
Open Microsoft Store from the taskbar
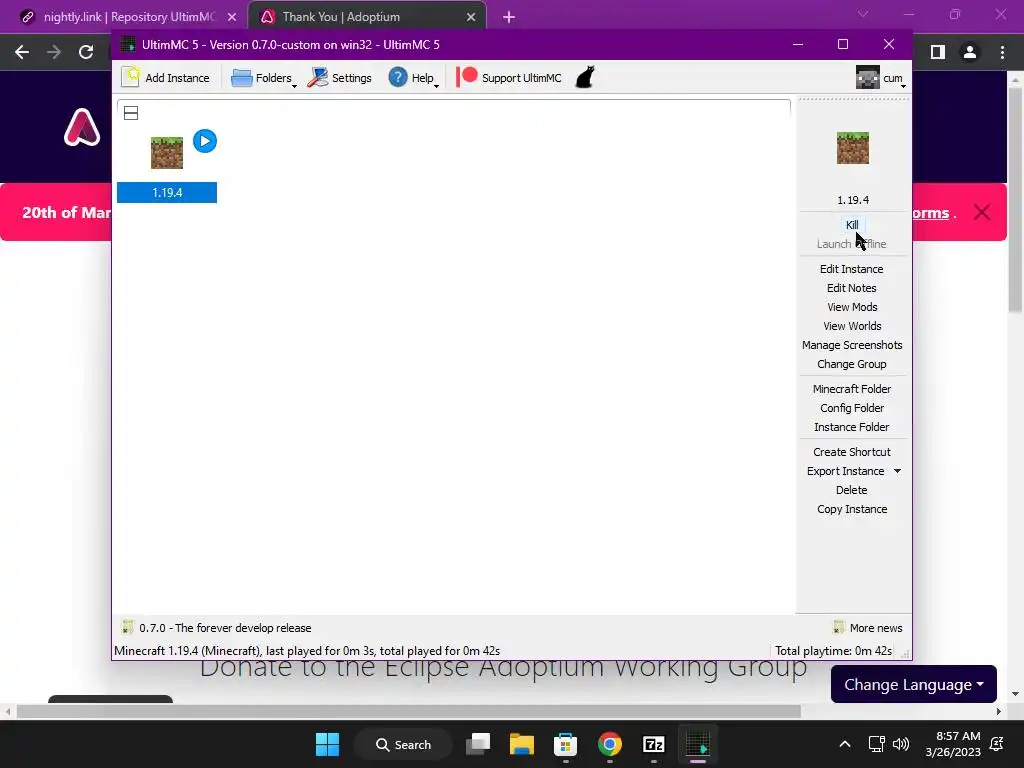pos(566,744)
